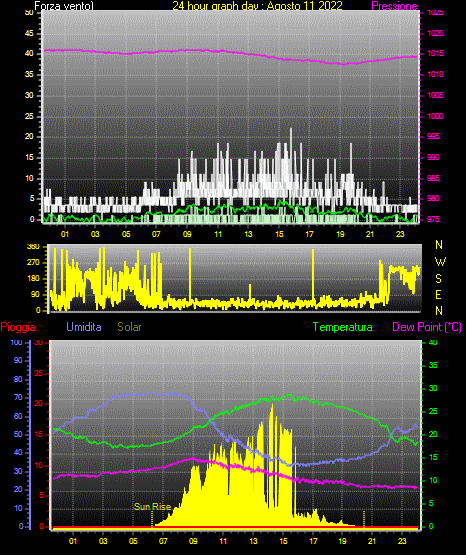Click the Dew Point (°C) legend label
The image size is (466, 555).
tap(427, 327)
